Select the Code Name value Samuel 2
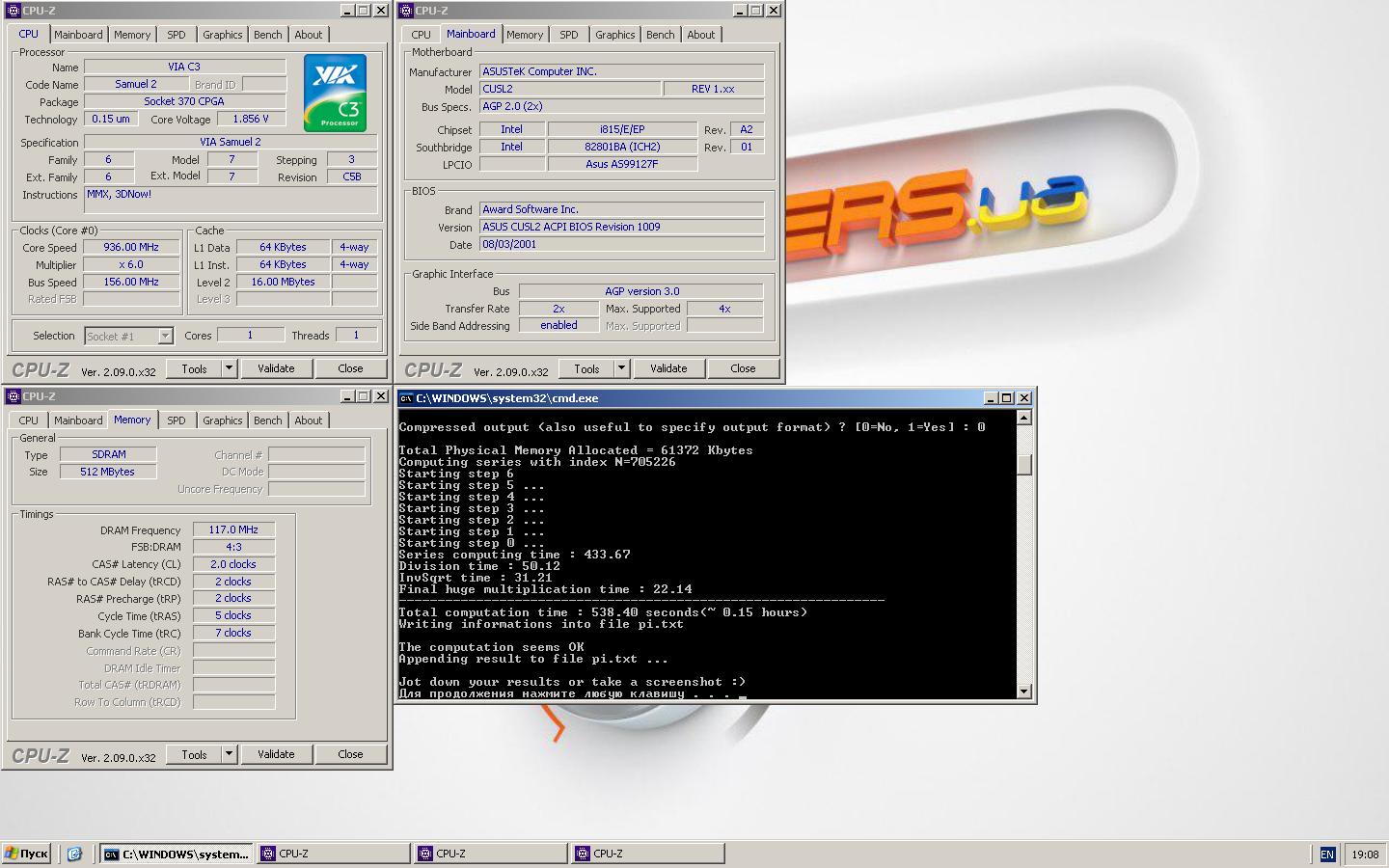The image size is (1389, 868). point(136,84)
